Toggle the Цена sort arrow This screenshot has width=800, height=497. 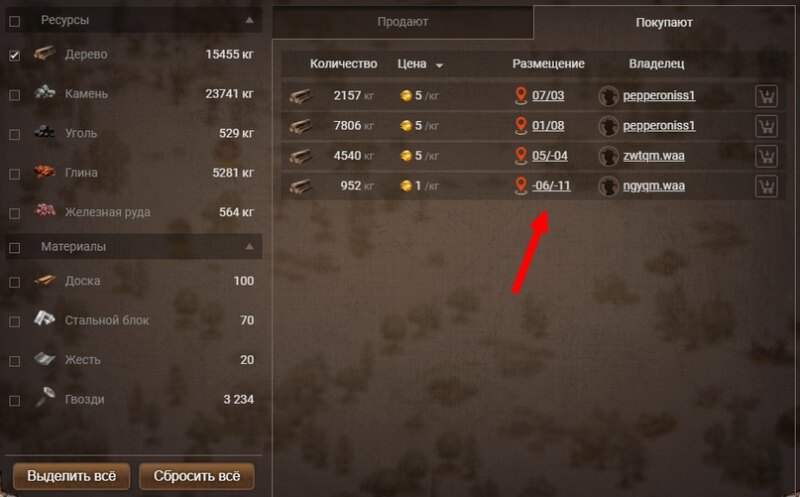tap(439, 65)
